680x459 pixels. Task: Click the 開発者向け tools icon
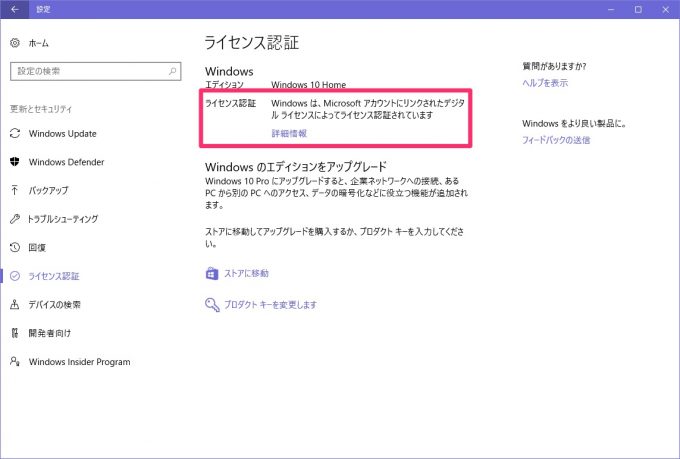[15, 333]
